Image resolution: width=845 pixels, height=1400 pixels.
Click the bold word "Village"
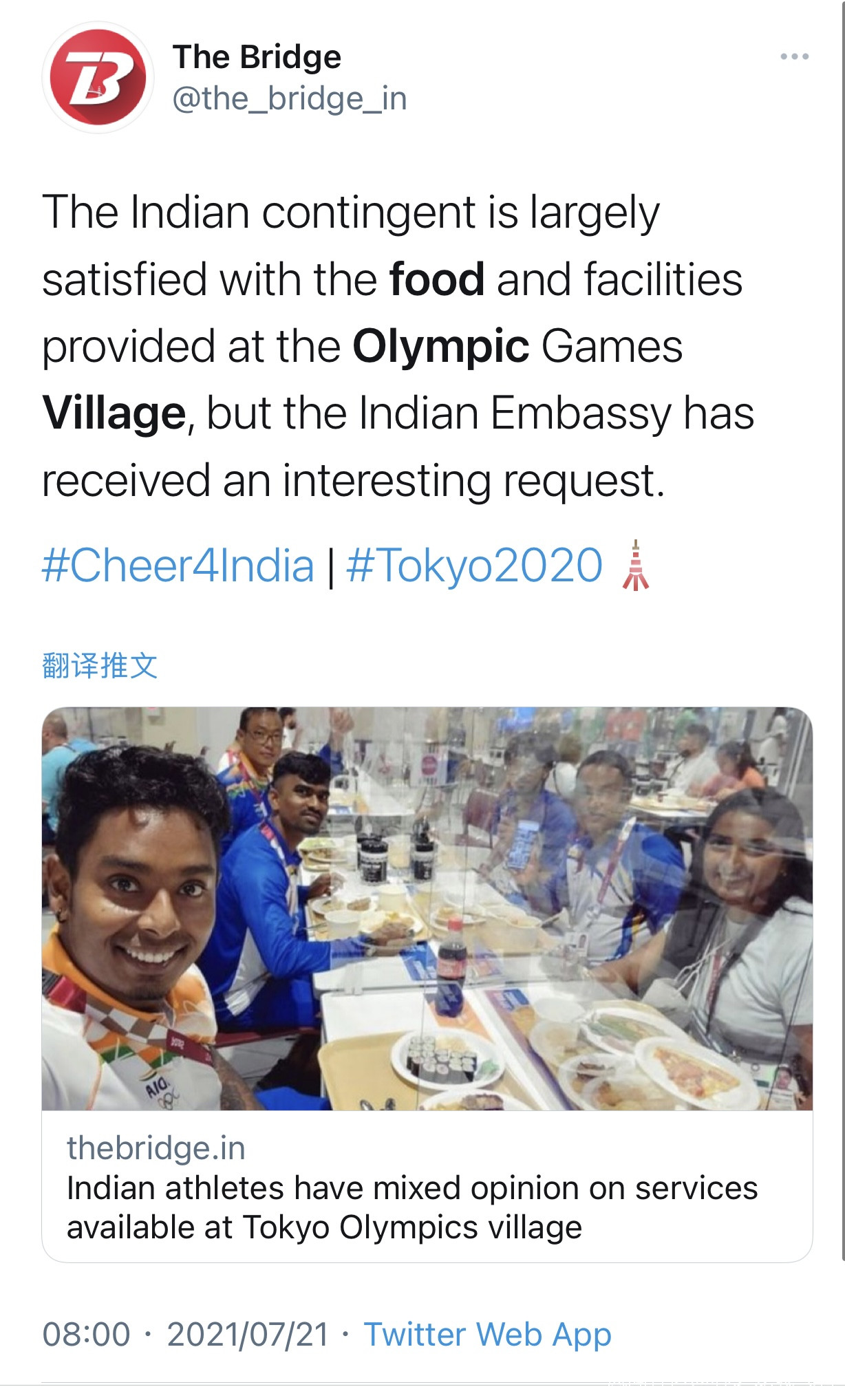(114, 413)
